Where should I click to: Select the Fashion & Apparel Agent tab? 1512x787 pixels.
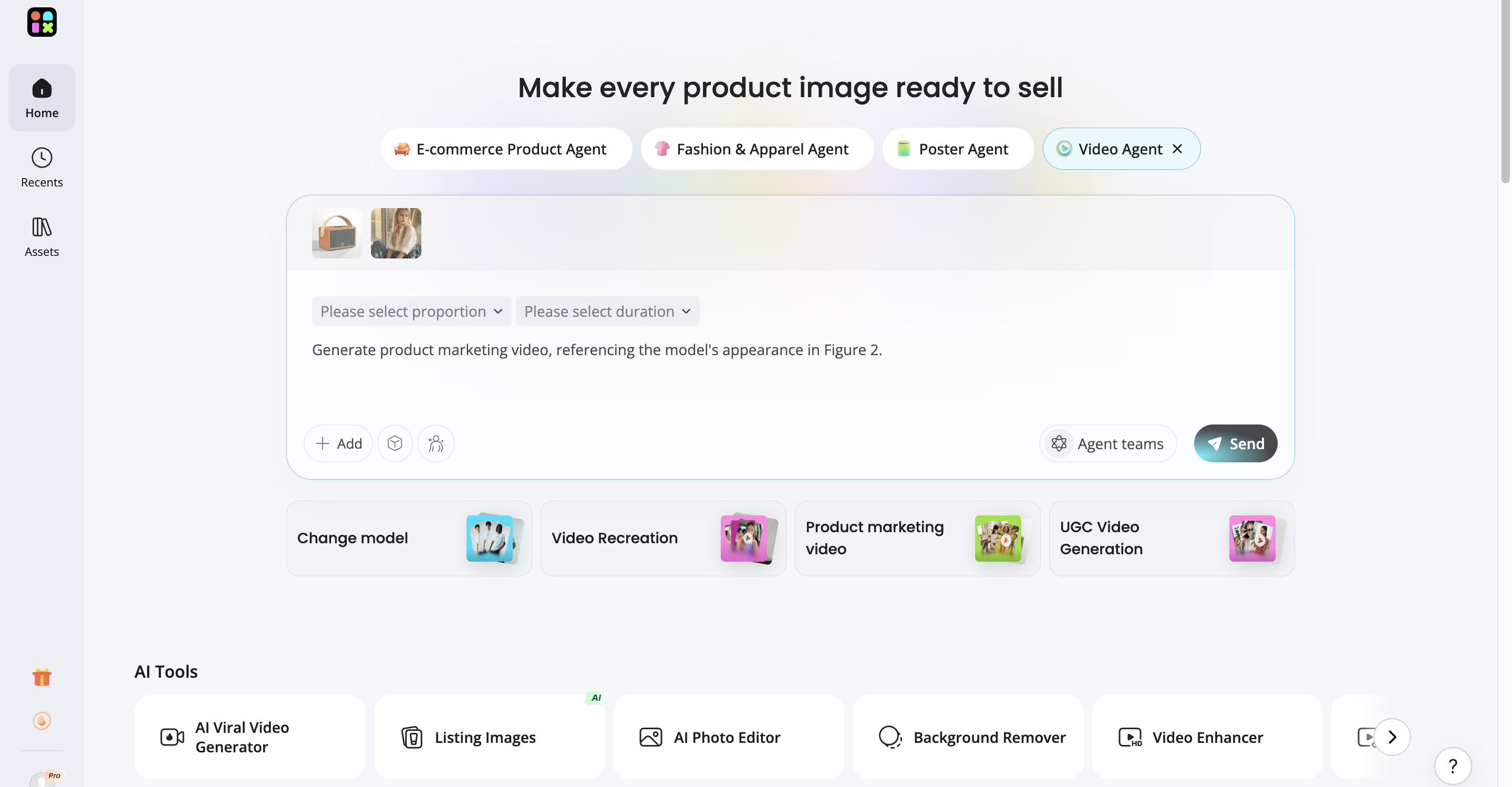[757, 149]
